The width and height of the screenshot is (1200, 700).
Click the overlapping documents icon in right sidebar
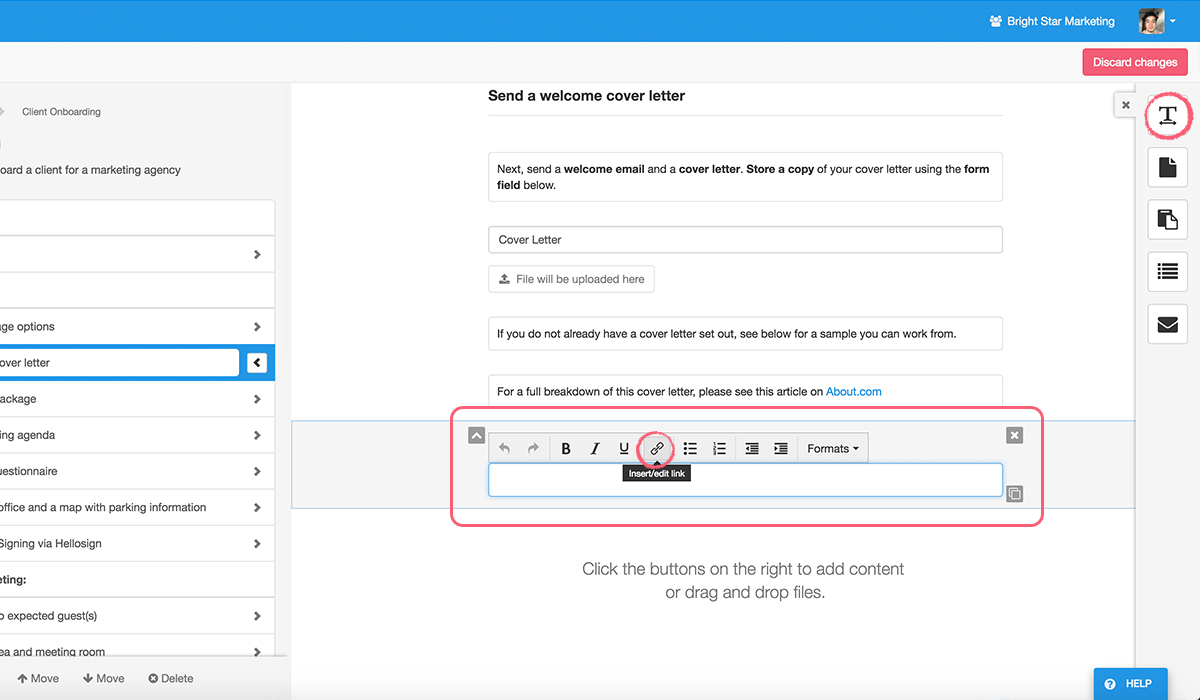(x=1167, y=219)
